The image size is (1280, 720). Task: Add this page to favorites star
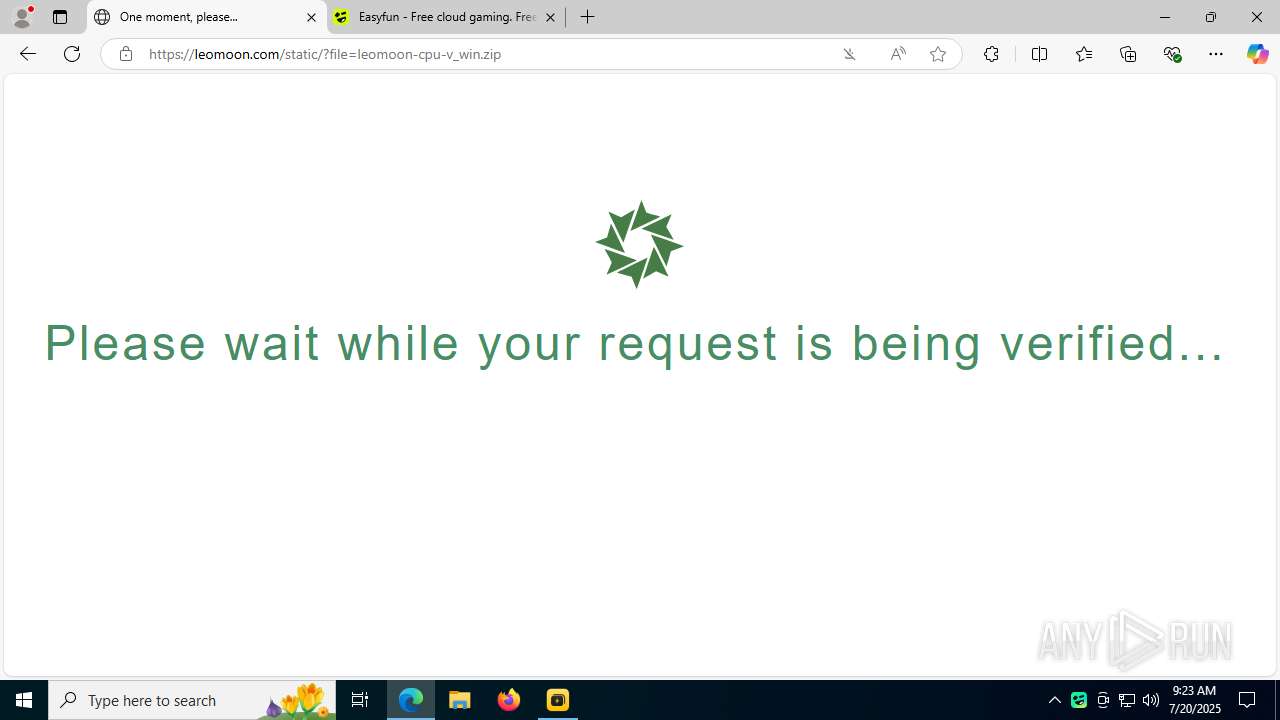938,54
